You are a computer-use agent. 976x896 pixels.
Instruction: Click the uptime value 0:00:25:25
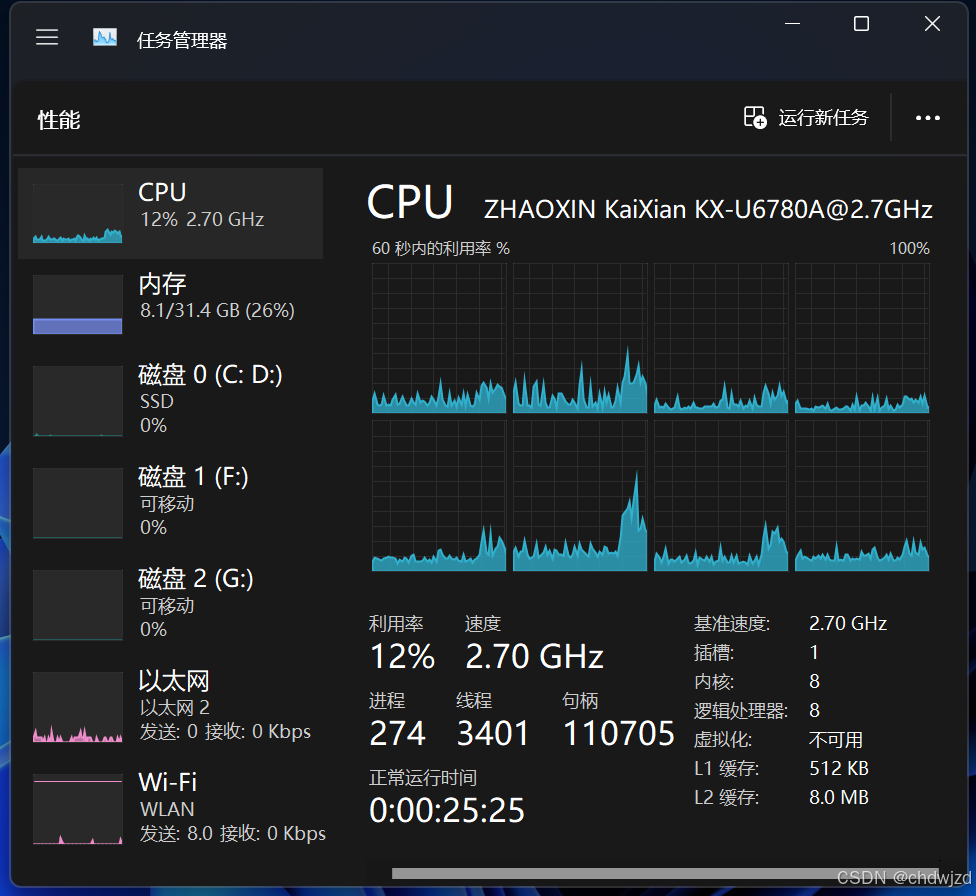click(x=447, y=810)
